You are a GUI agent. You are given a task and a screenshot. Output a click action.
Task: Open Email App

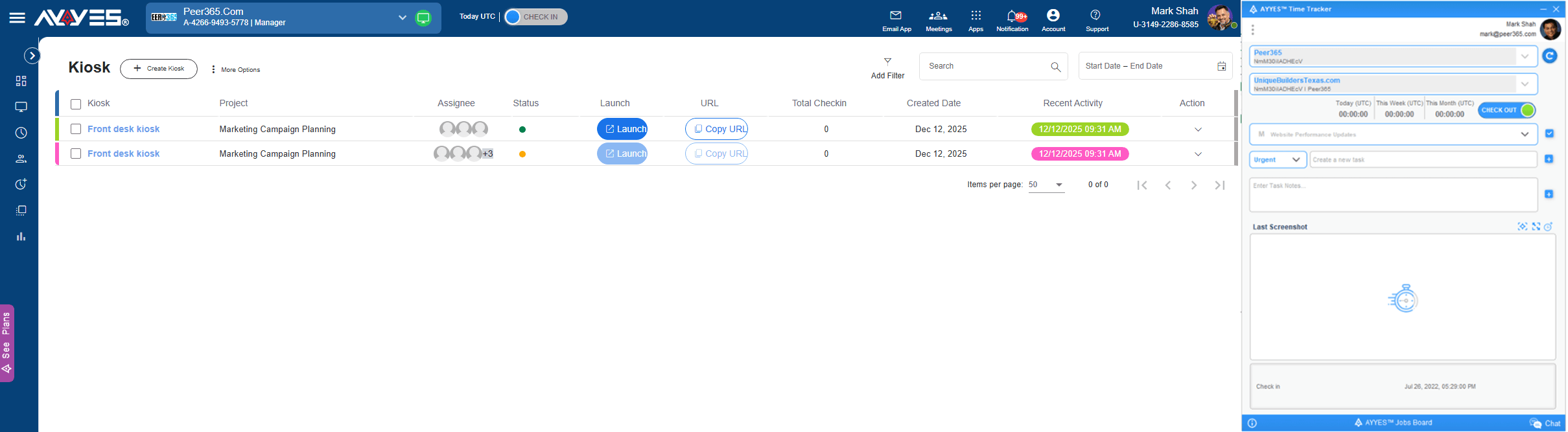tap(896, 21)
